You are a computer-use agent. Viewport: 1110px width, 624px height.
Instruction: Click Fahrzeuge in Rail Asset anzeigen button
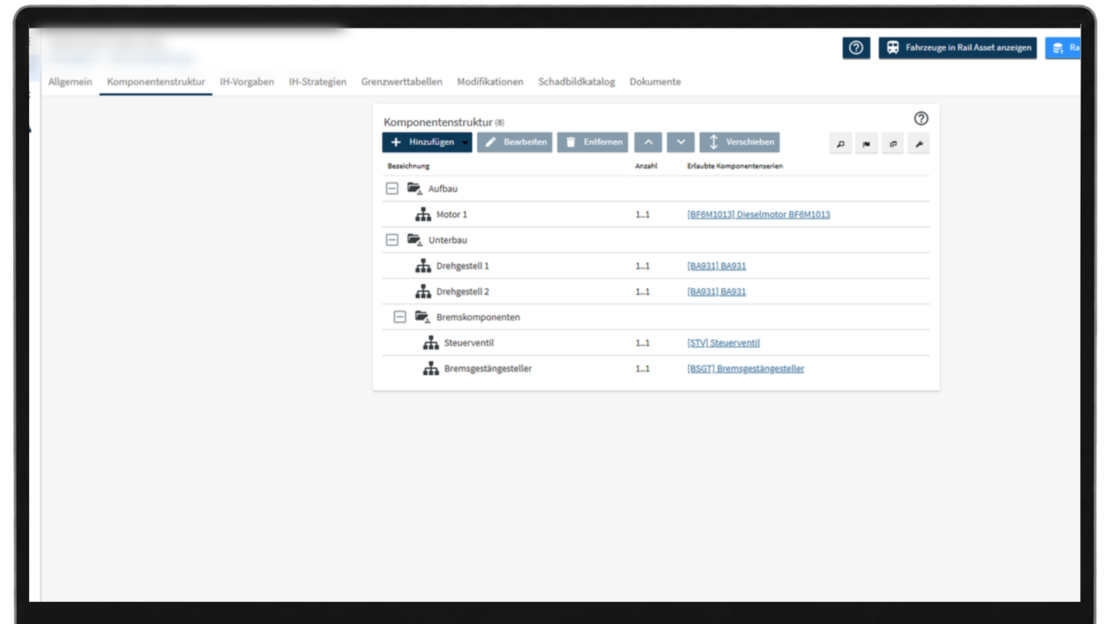(958, 47)
